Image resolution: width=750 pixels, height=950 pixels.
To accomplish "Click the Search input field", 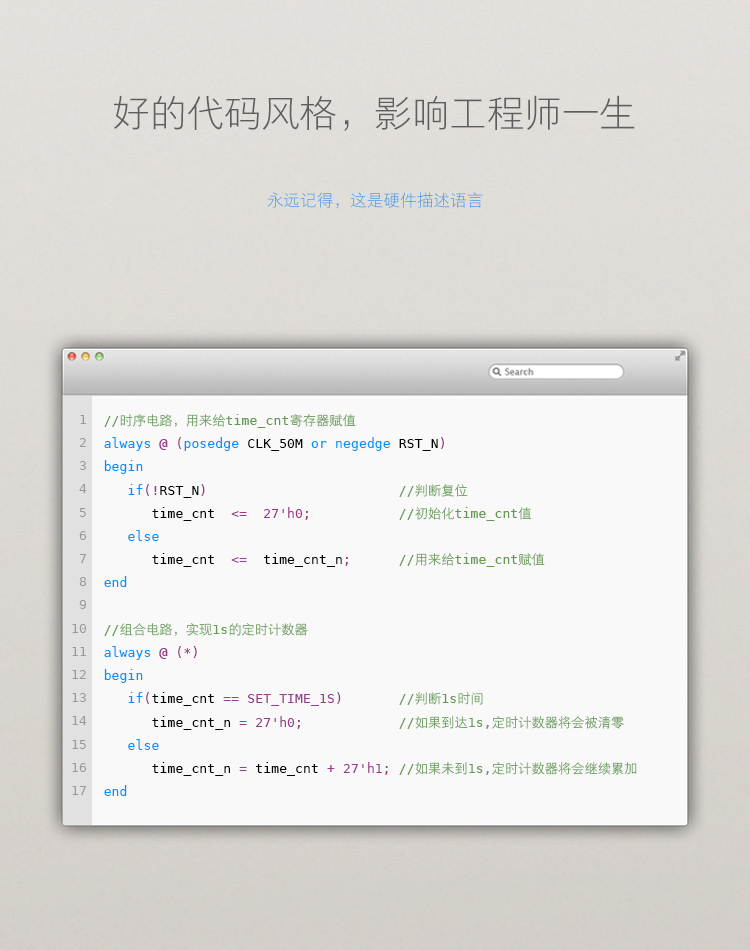I will [556, 371].
